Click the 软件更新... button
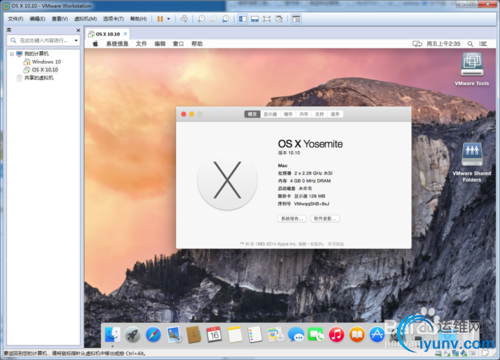The width and height of the screenshot is (500, 360). point(325,219)
